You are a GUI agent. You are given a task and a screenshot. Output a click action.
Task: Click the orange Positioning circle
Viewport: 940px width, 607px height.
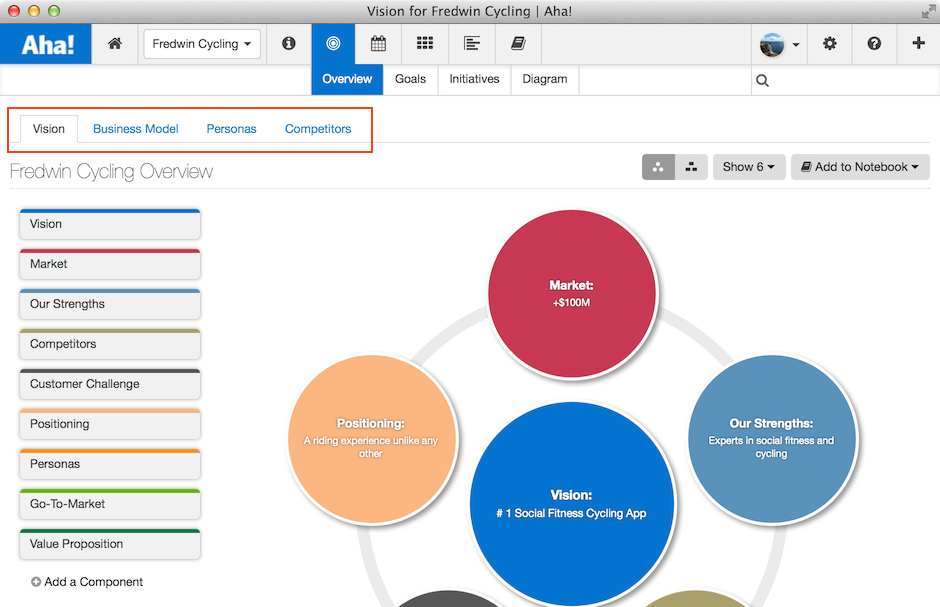click(x=372, y=439)
